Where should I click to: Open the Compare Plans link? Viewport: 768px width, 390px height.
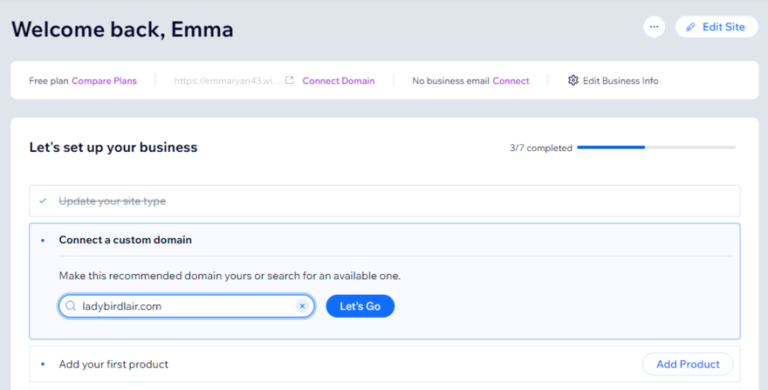point(104,81)
